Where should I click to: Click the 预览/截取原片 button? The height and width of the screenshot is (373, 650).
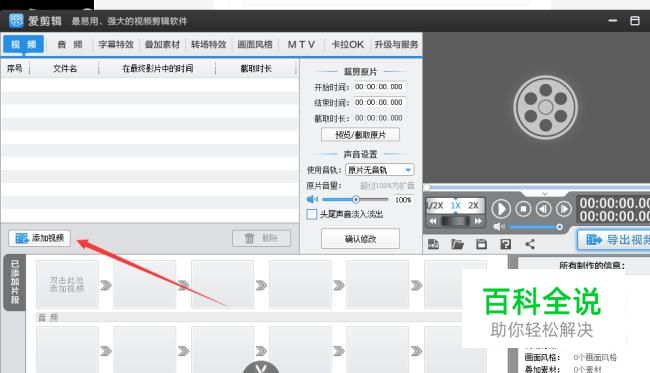point(360,135)
